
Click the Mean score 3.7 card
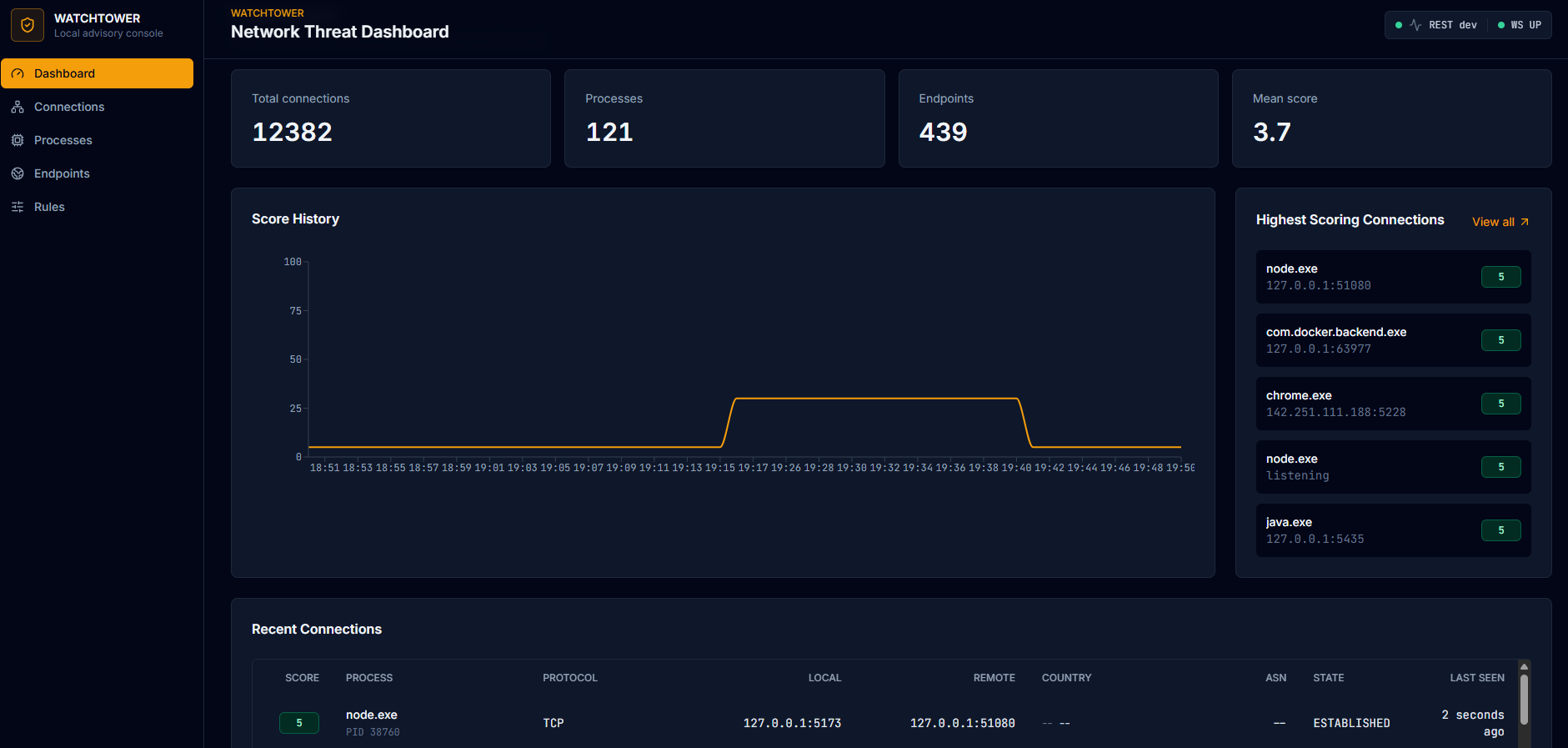[x=1392, y=118]
